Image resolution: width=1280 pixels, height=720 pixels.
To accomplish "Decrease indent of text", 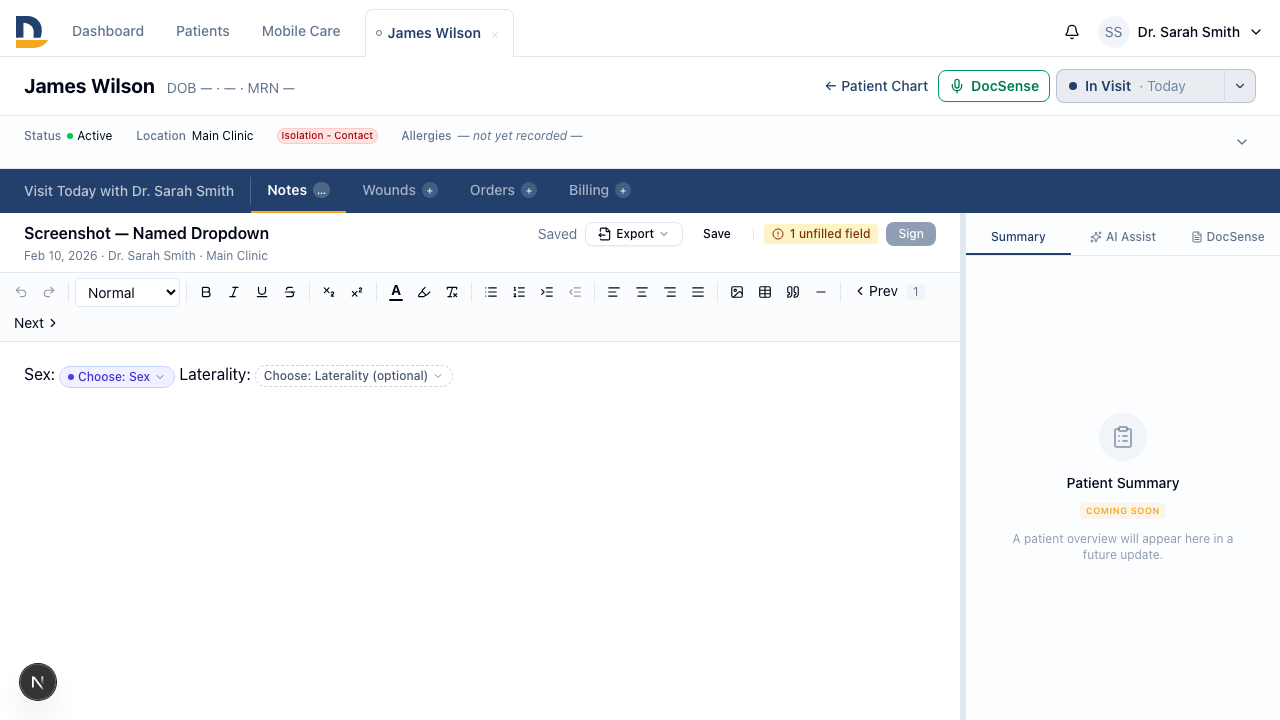I will tap(575, 292).
